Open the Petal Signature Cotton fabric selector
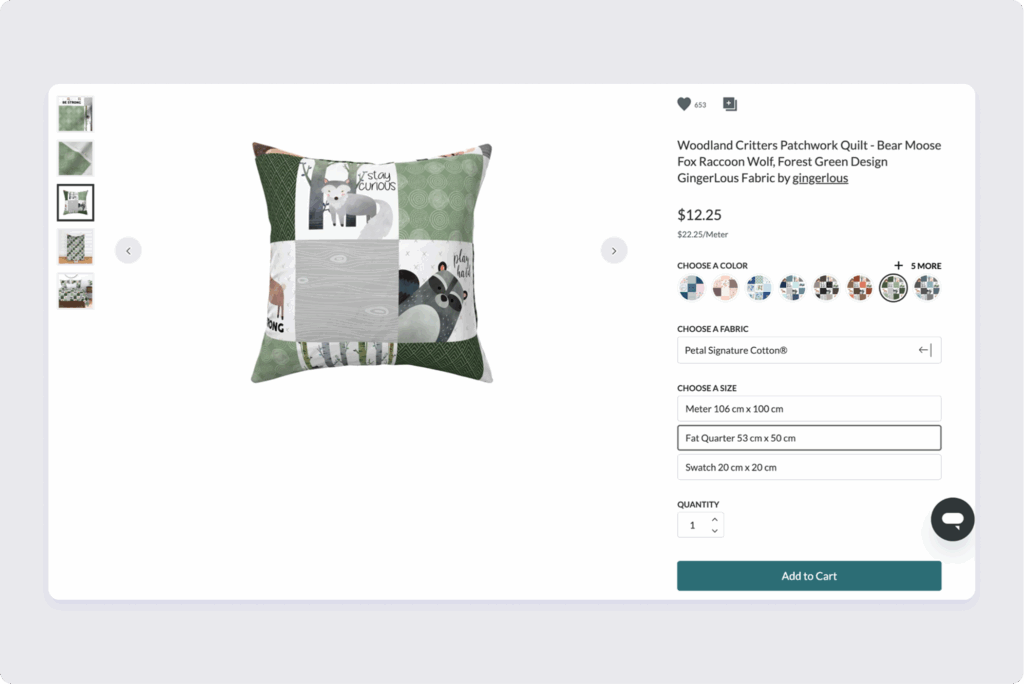The width and height of the screenshot is (1024, 684). coord(809,350)
